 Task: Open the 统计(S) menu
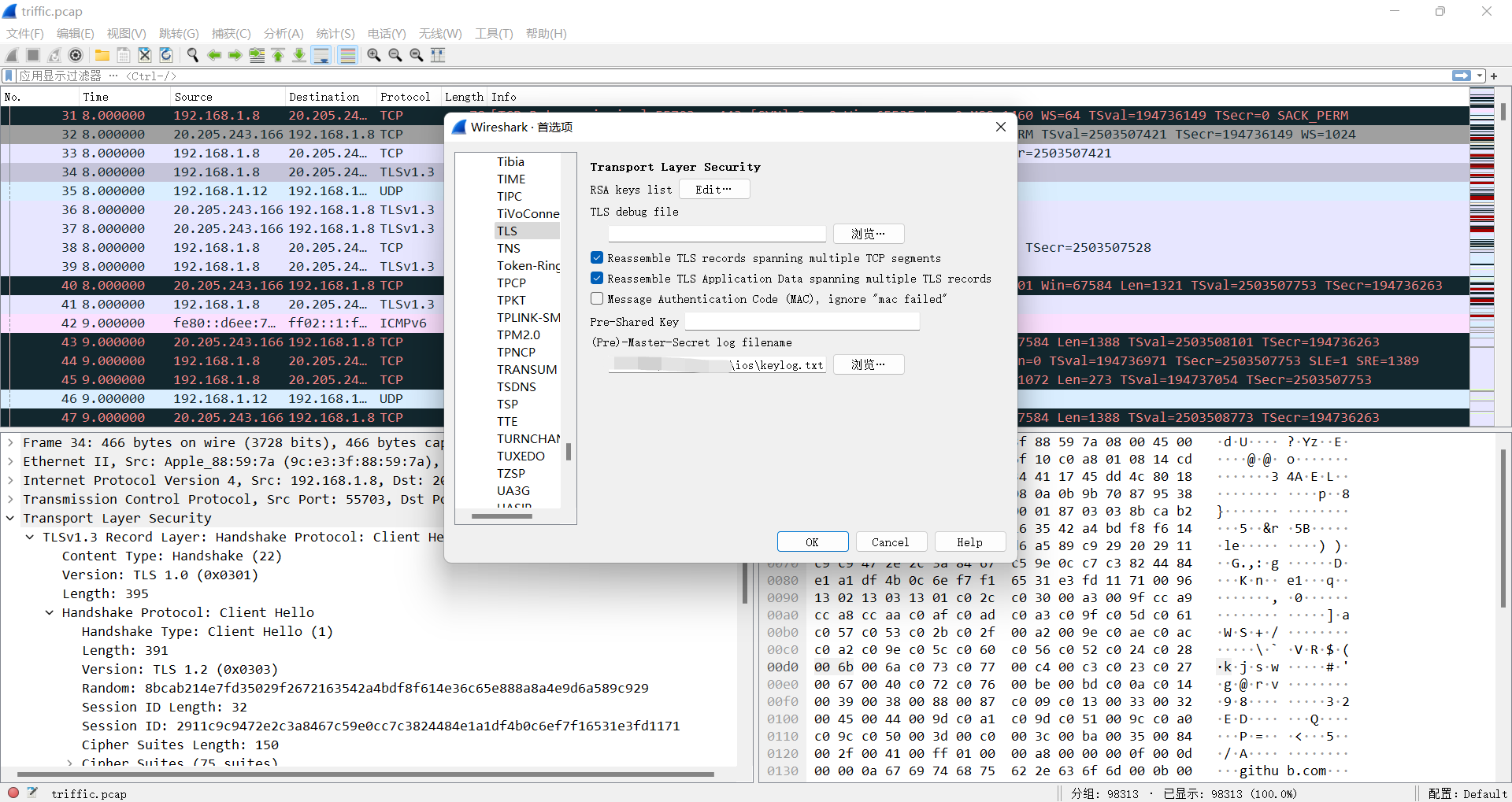(x=335, y=33)
